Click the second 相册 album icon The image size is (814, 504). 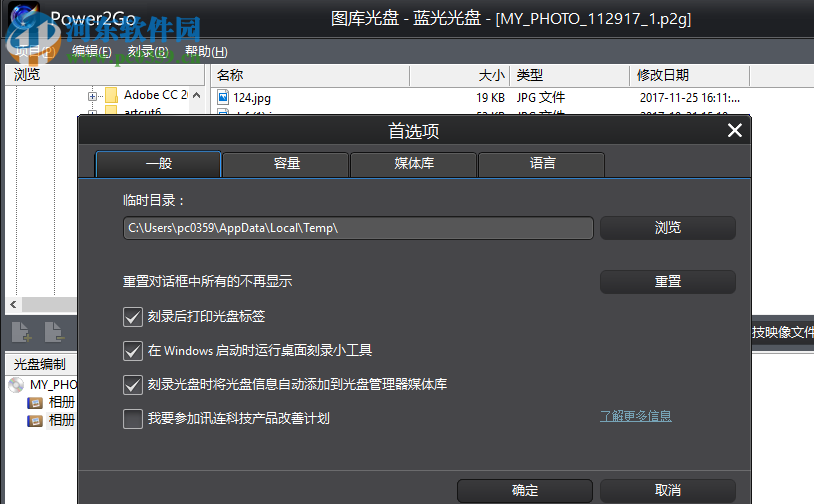coord(35,420)
